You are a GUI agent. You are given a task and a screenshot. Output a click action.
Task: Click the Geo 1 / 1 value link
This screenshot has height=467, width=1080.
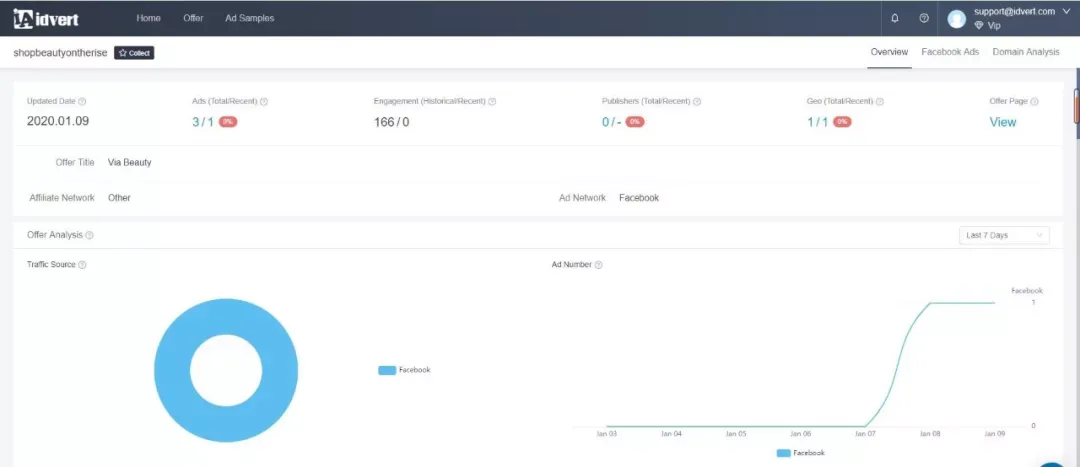tap(818, 122)
